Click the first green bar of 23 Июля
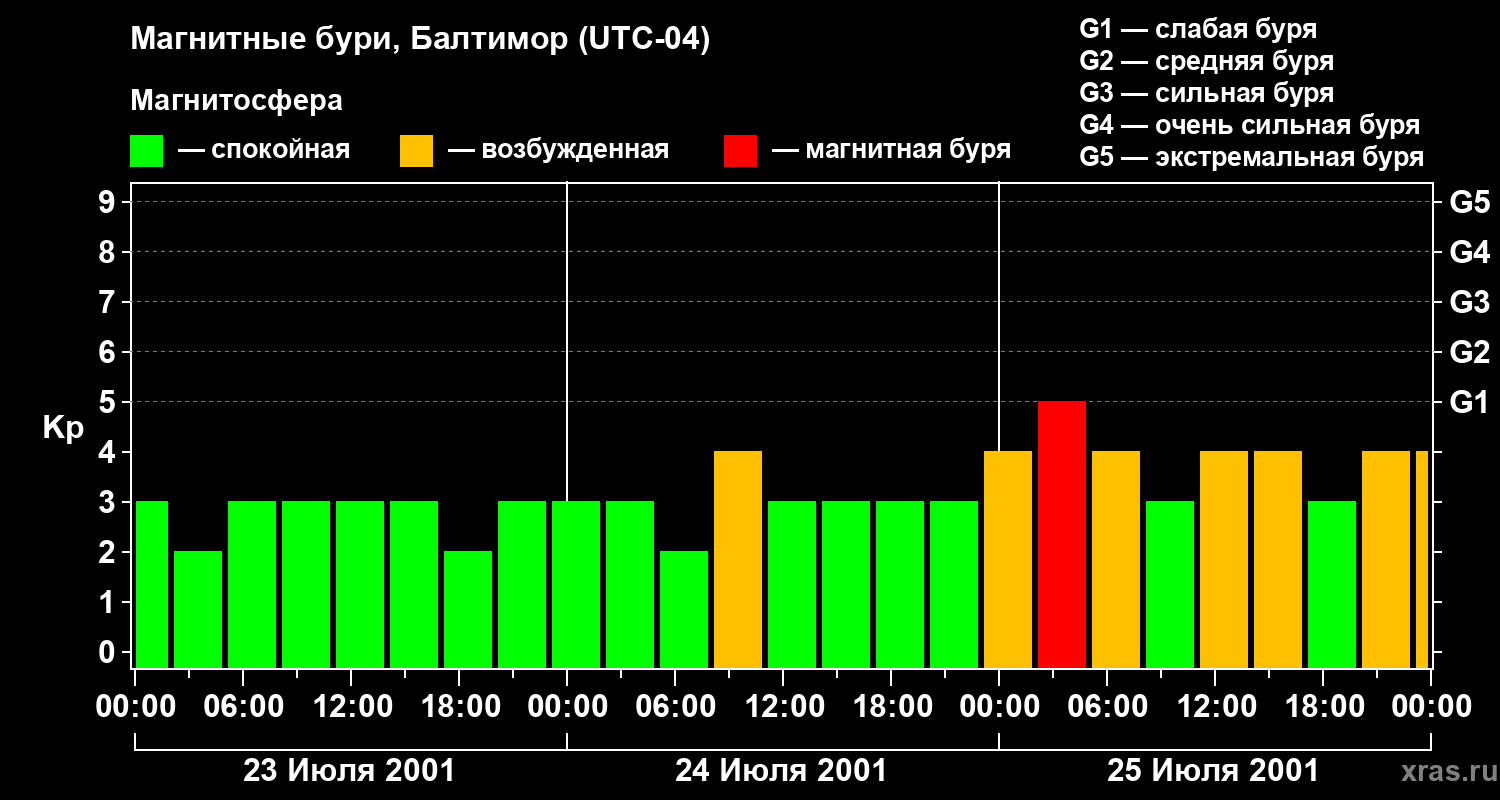 click(x=152, y=584)
